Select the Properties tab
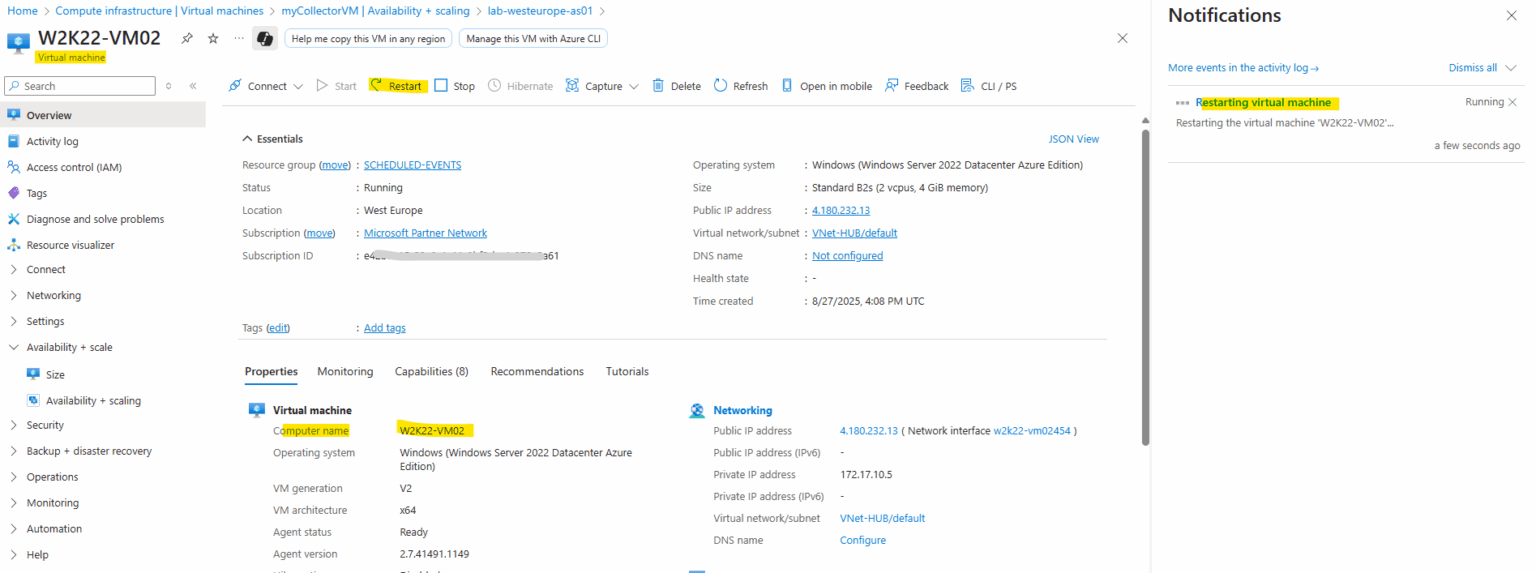The image size is (1536, 573). coord(271,371)
